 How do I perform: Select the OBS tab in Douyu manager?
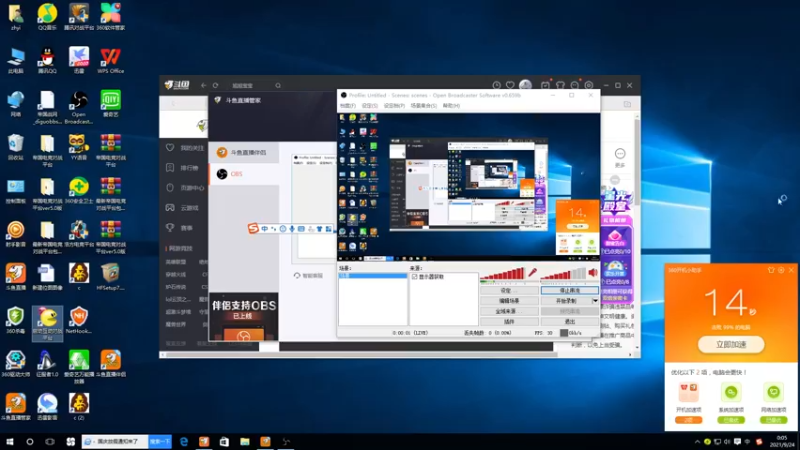(244, 174)
